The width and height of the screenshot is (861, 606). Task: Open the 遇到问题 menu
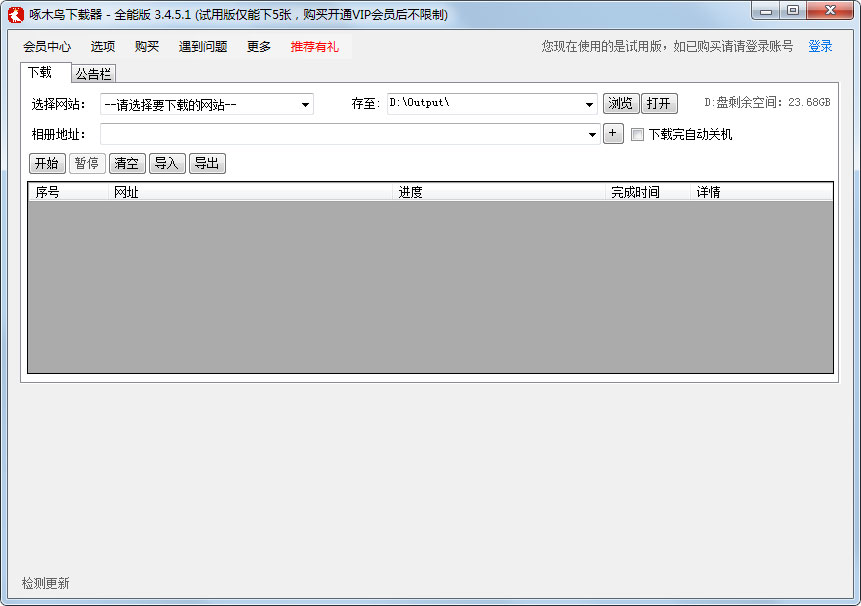pyautogui.click(x=203, y=47)
